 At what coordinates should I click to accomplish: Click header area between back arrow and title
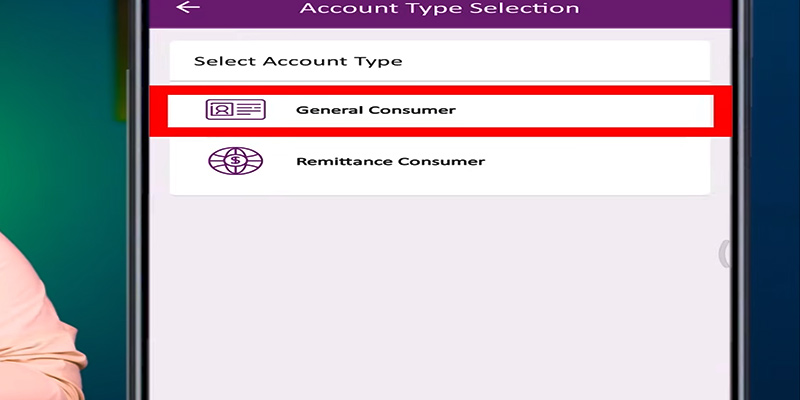coord(250,10)
